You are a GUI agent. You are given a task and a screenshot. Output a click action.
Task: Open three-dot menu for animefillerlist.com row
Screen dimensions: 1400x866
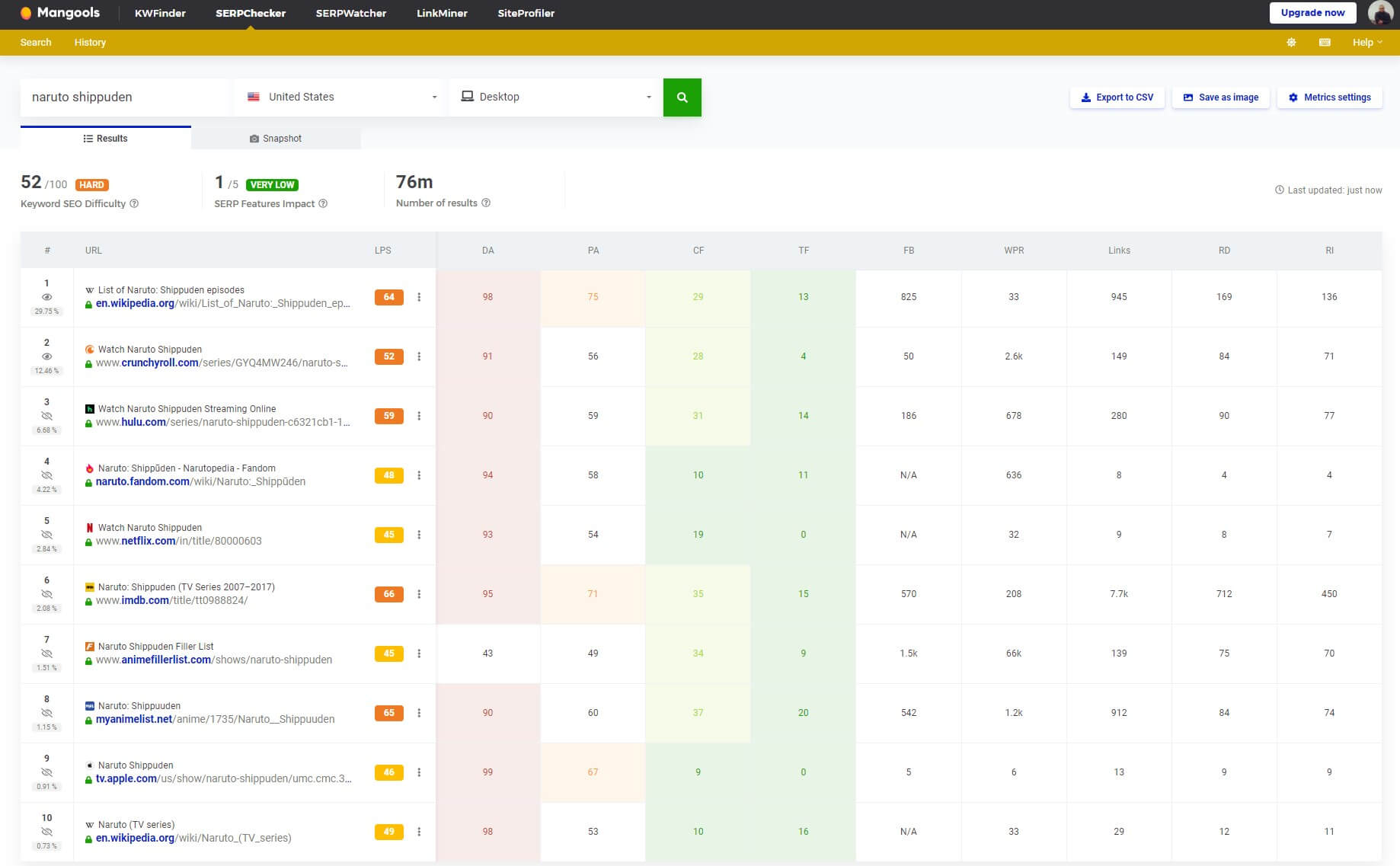419,653
